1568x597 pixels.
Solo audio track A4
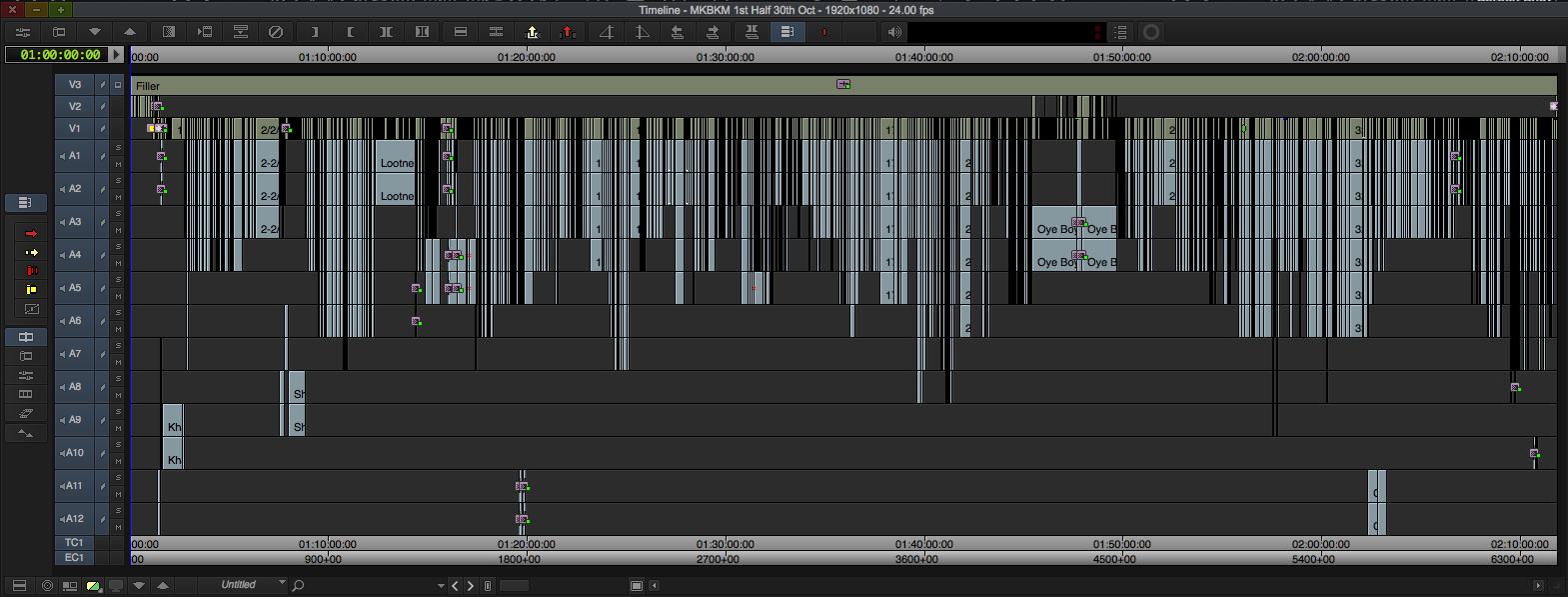click(x=118, y=247)
